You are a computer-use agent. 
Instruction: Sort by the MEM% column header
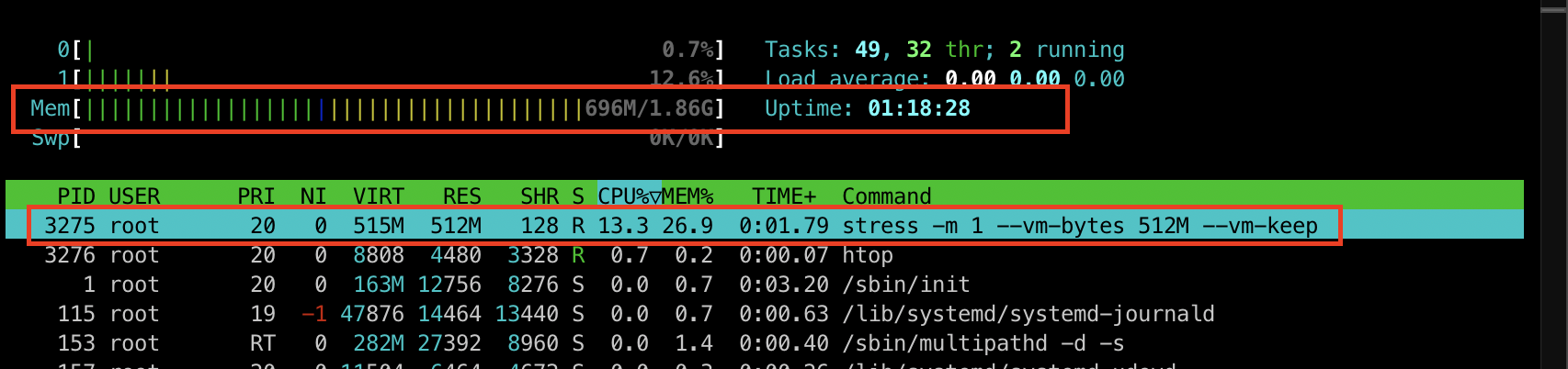(x=687, y=196)
